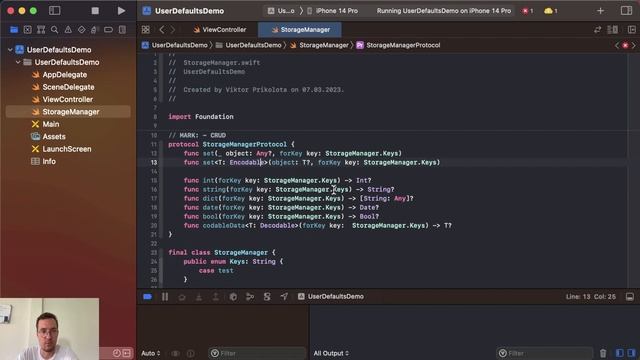This screenshot has height=360, width=640.
Task: Jump to the next issue
Action: click(x=634, y=45)
